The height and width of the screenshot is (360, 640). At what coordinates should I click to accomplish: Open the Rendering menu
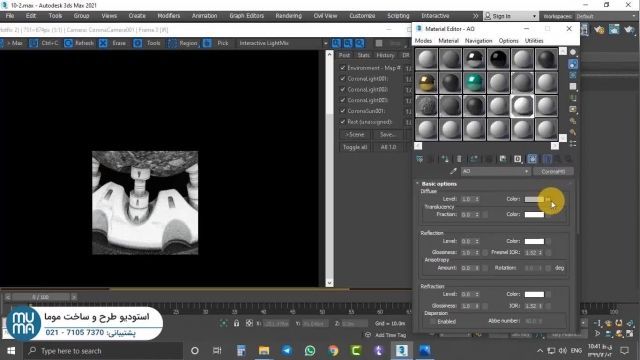point(289,16)
